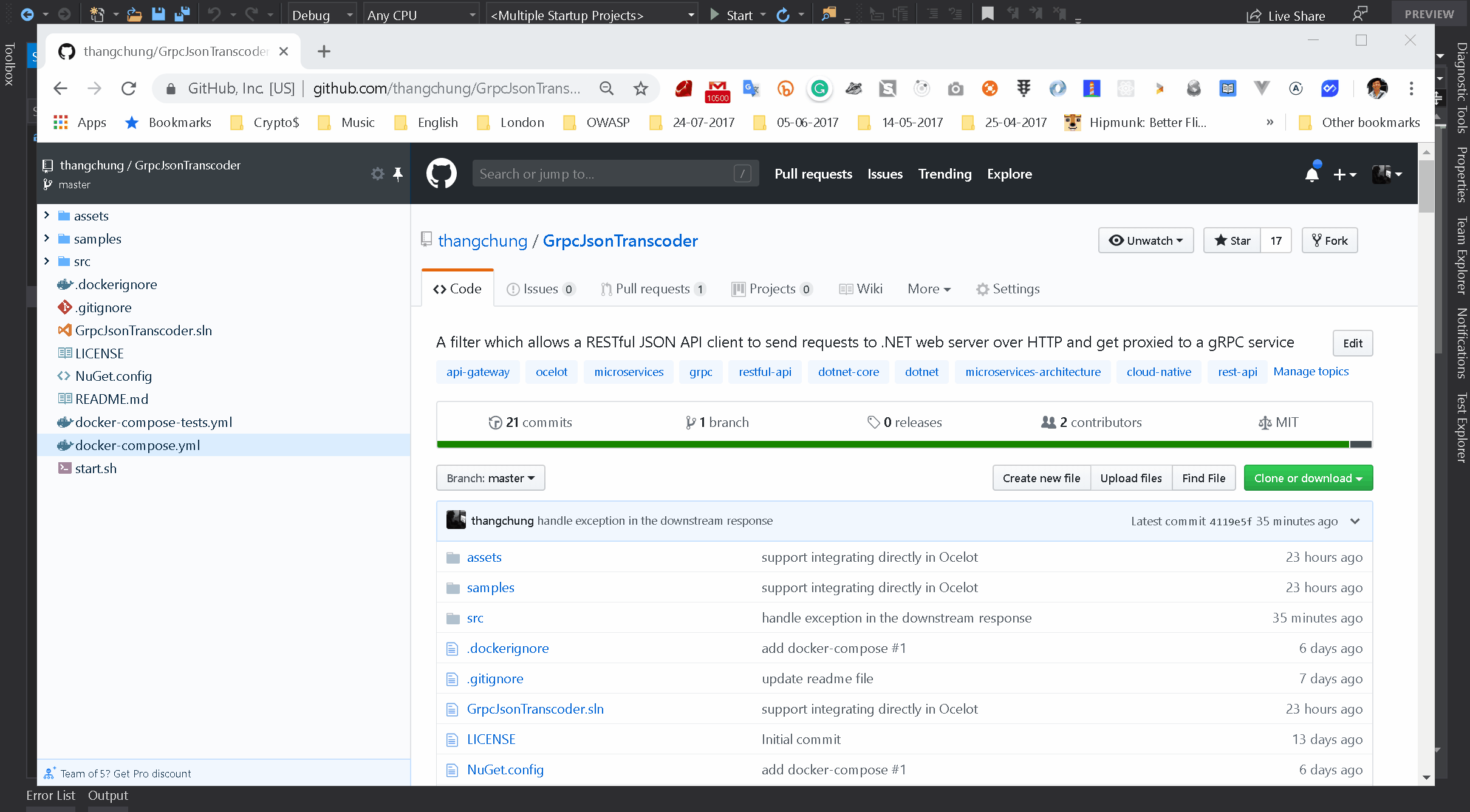Switch to the Pull requests repo tab
The height and width of the screenshot is (812, 1470).
click(x=652, y=289)
